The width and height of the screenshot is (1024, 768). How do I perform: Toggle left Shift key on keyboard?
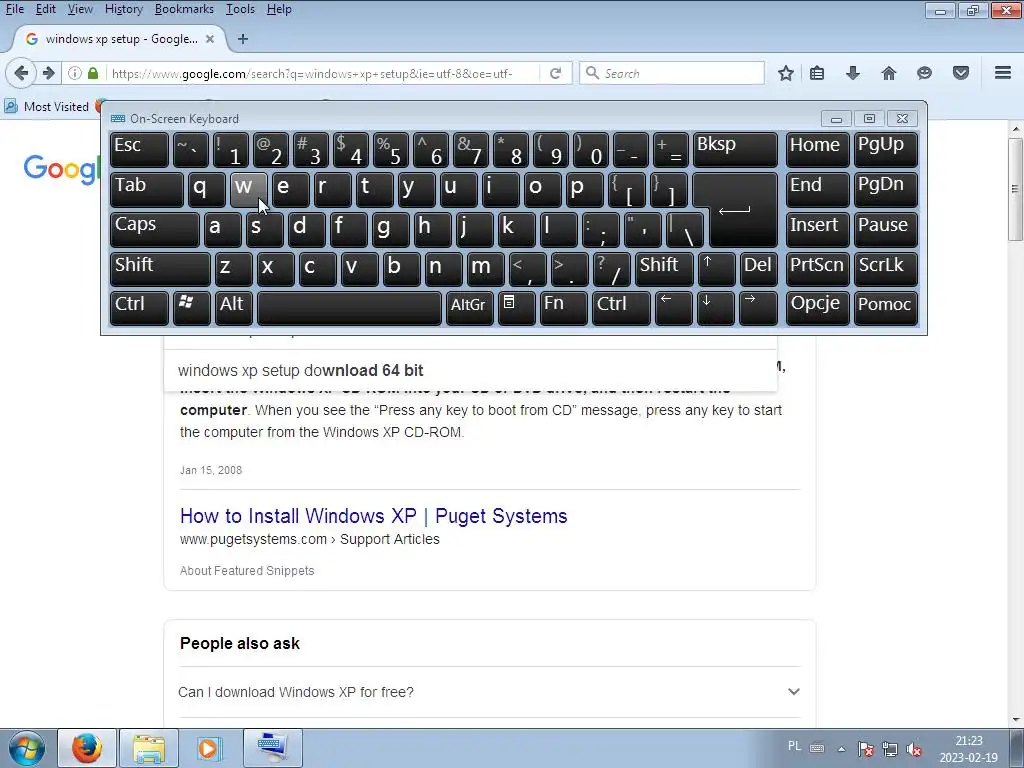[160, 269]
